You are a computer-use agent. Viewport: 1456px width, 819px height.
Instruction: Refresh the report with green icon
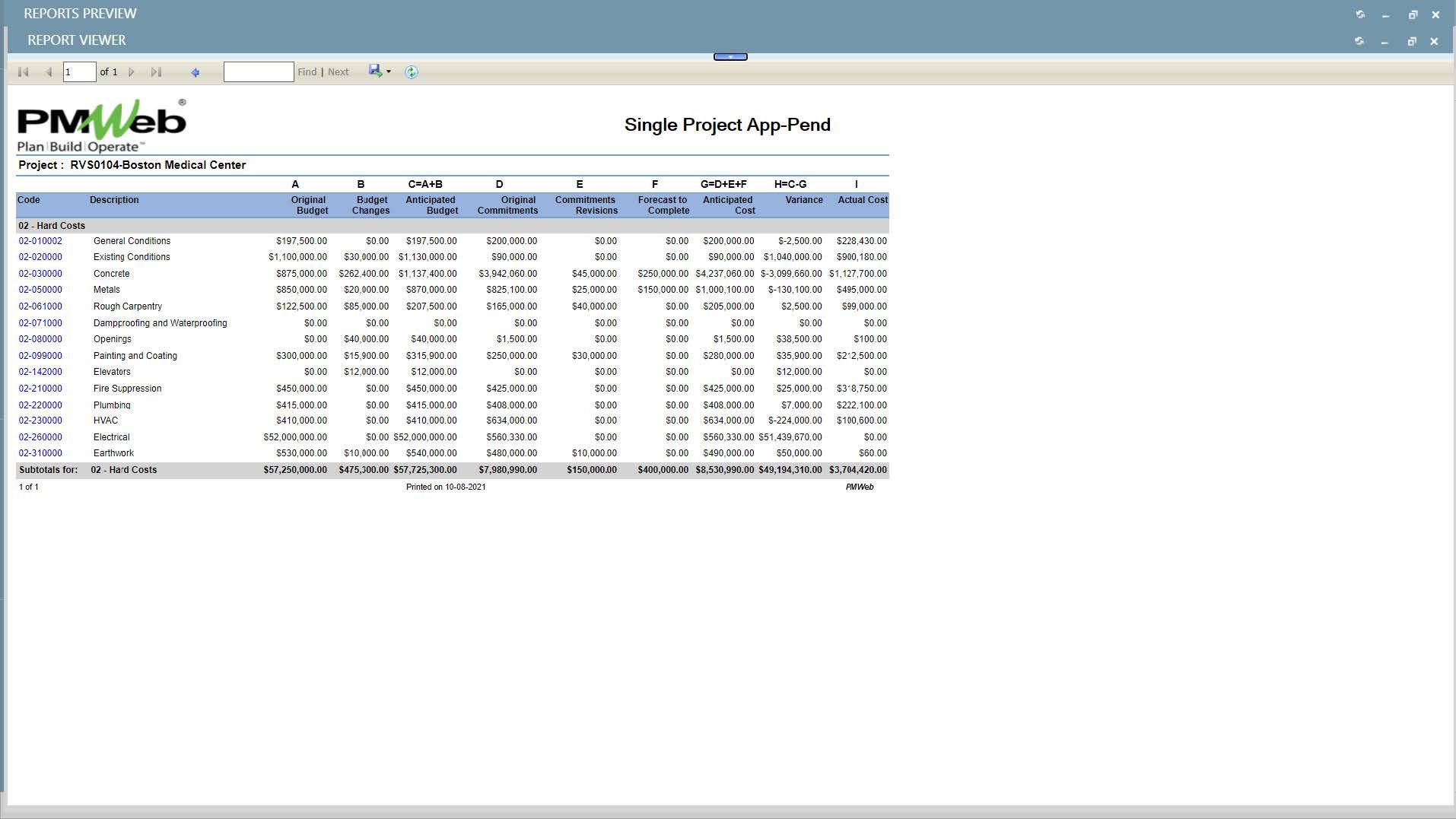412,72
